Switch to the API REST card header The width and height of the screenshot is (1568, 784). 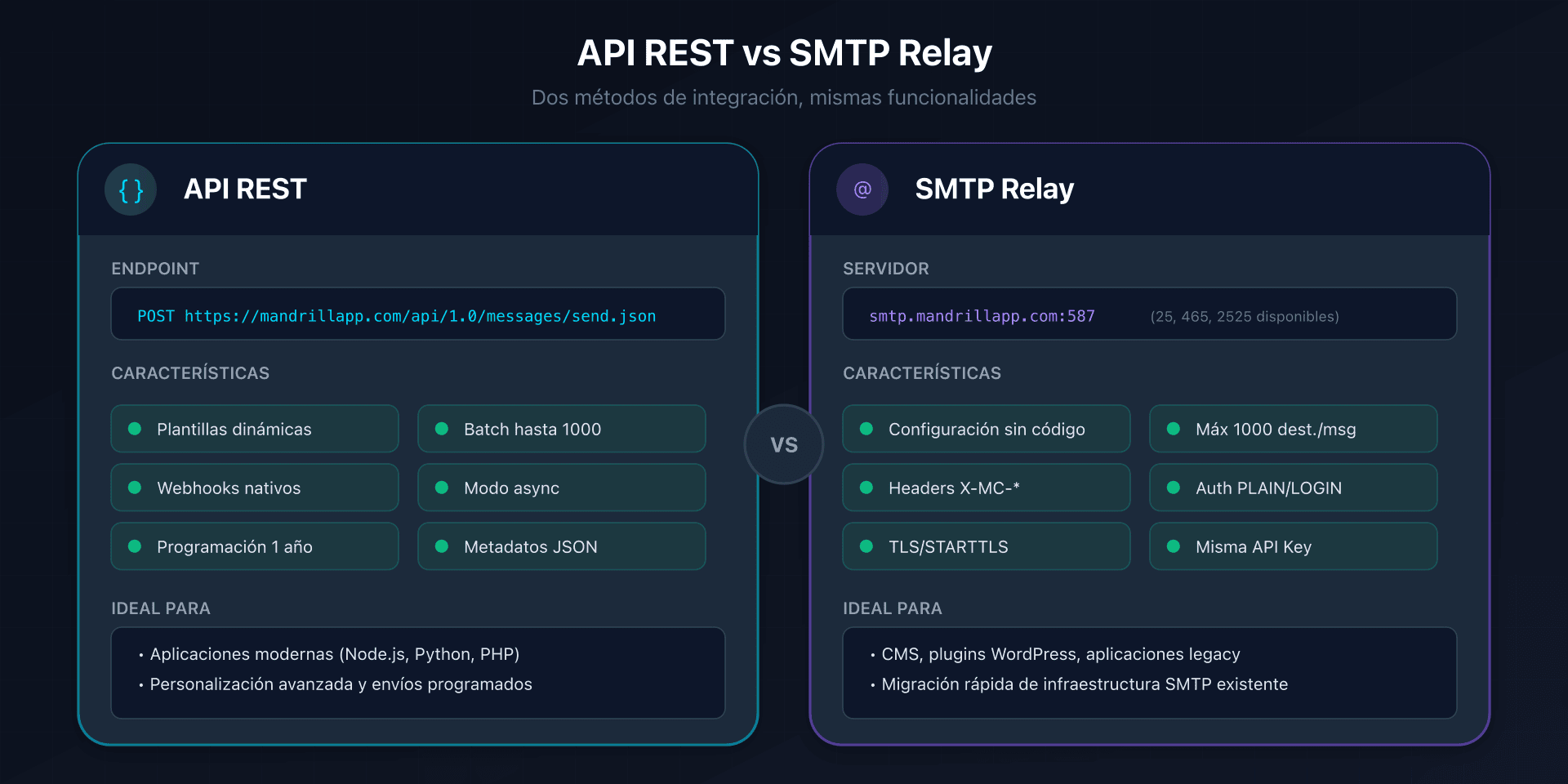click(x=245, y=189)
